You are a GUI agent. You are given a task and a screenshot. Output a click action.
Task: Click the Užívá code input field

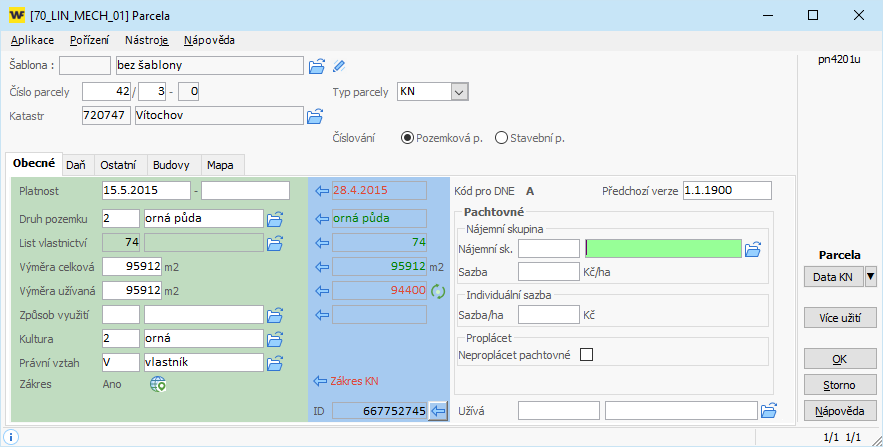(x=559, y=410)
